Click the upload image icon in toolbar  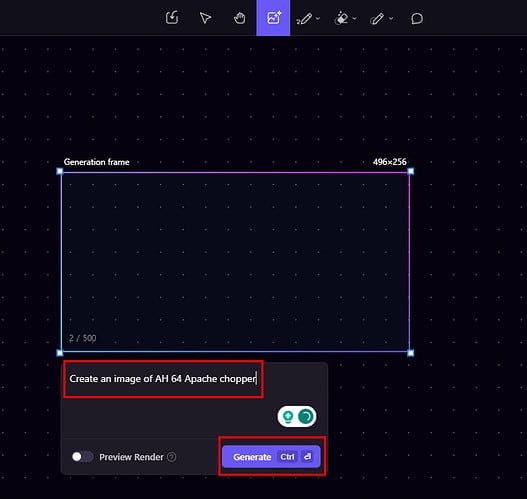pos(172,18)
